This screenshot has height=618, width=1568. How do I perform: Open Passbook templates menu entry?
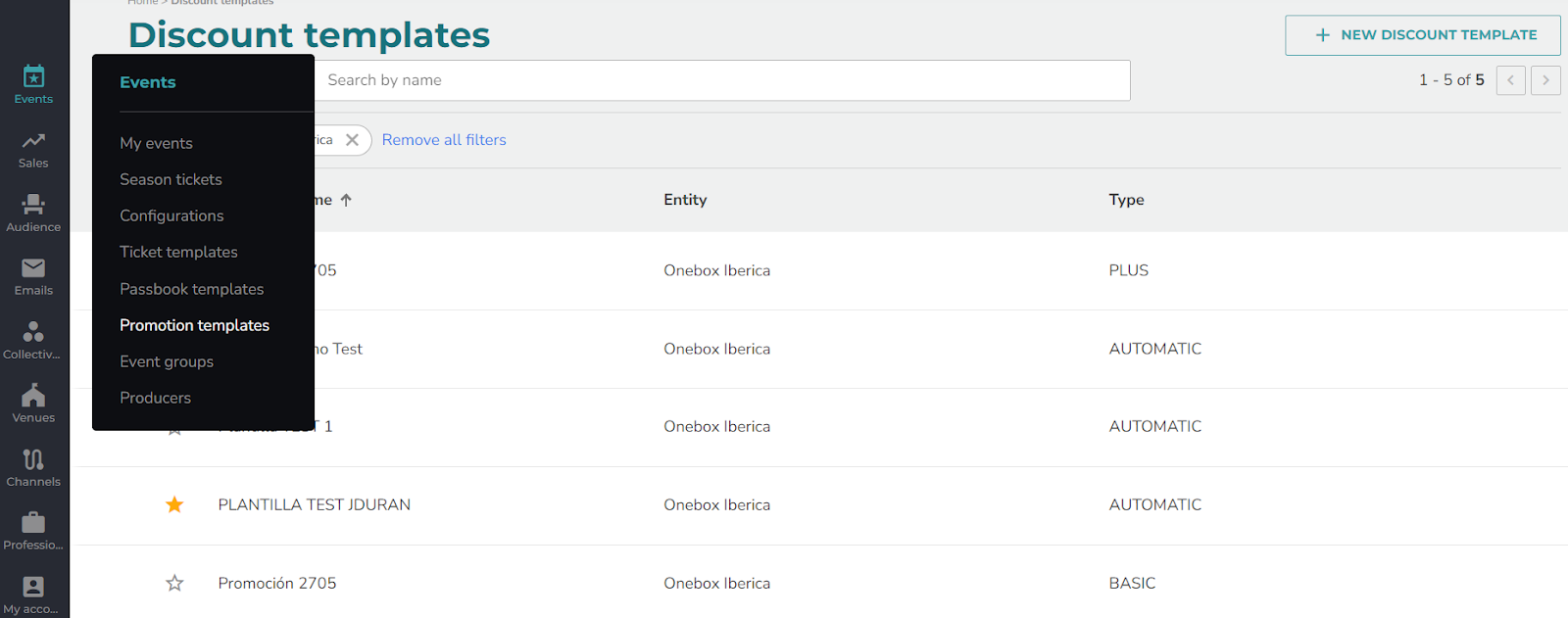191,289
